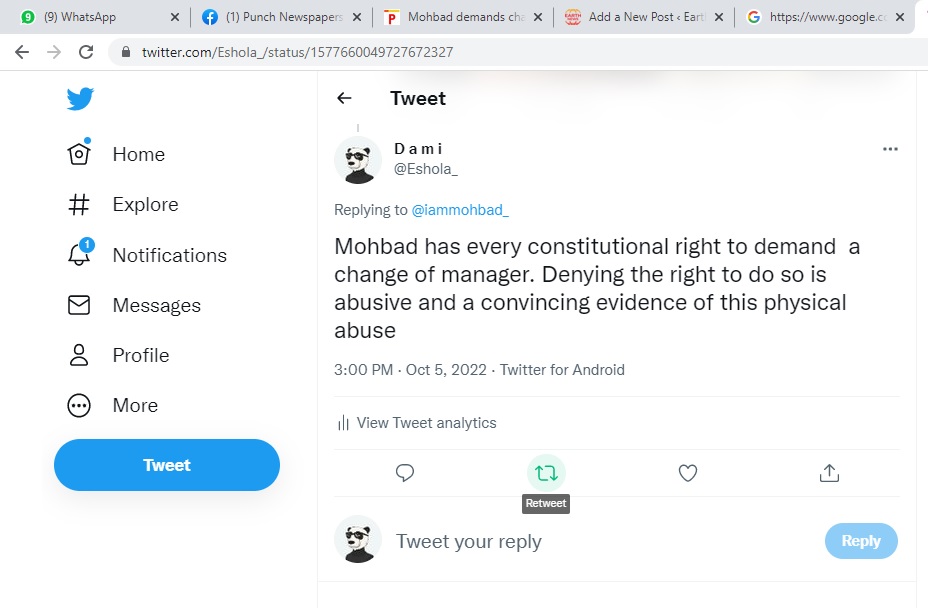Open tweet options three-dot menu
This screenshot has height=608, width=928.
890,149
